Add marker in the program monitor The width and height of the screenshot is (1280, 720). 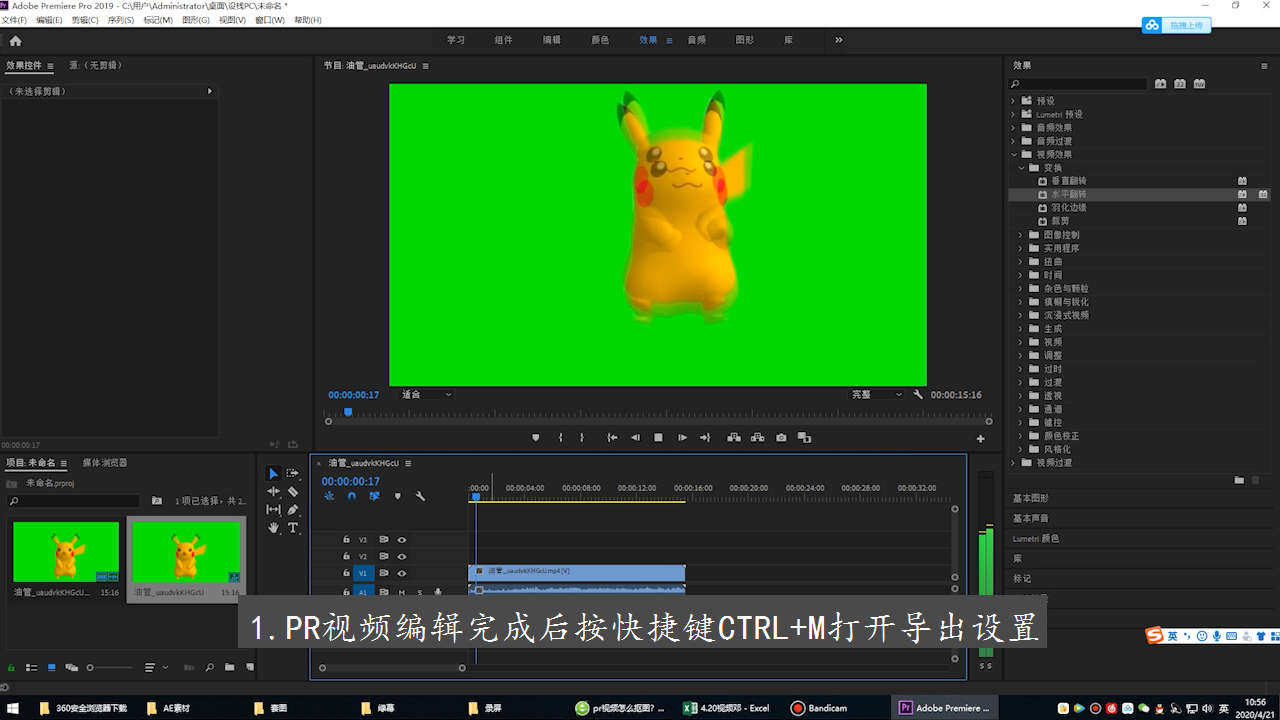[536, 438]
